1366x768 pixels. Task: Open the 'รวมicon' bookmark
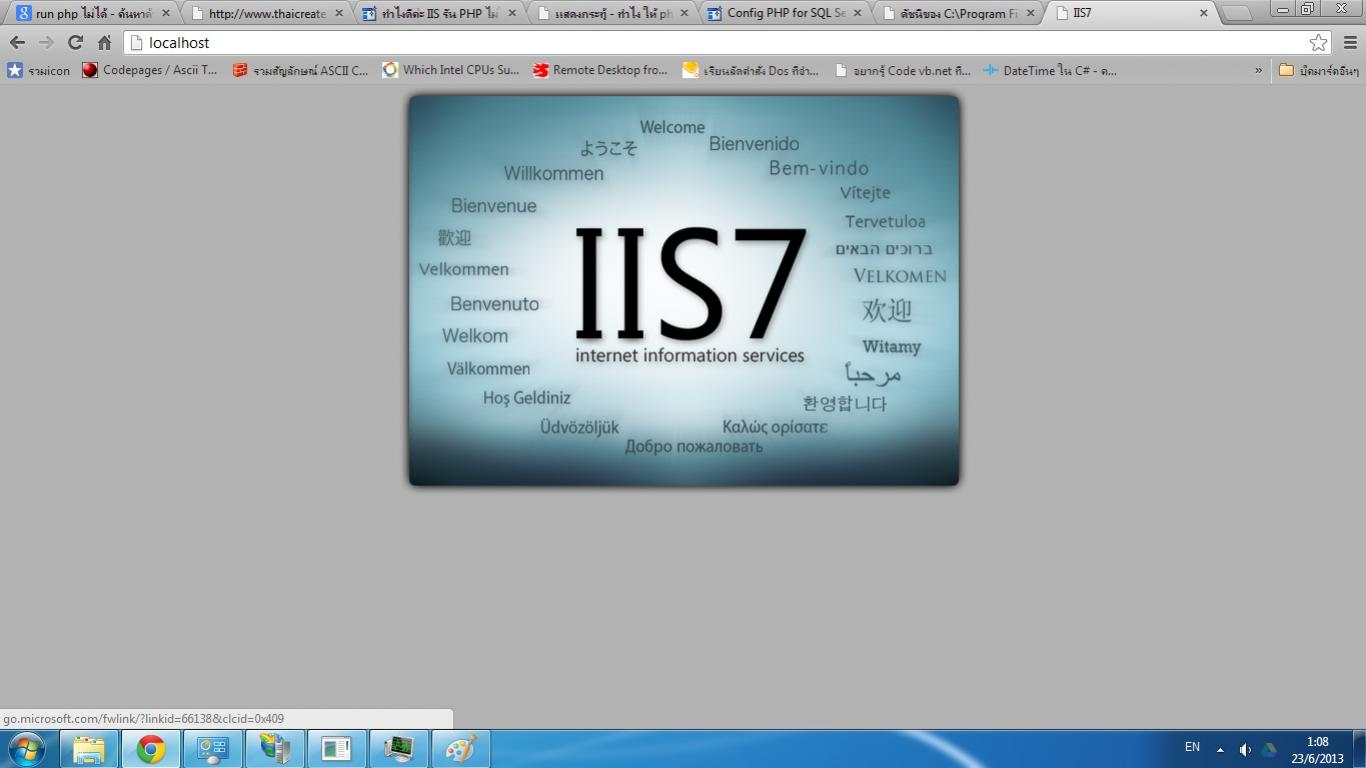[x=39, y=70]
